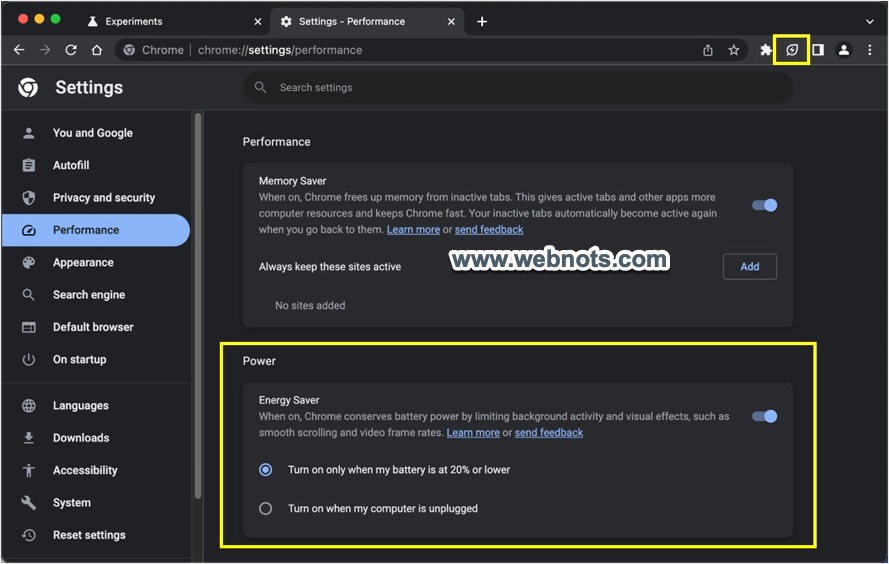The image size is (889, 564).
Task: Disable the Energy Saver toggle
Action: click(x=765, y=416)
